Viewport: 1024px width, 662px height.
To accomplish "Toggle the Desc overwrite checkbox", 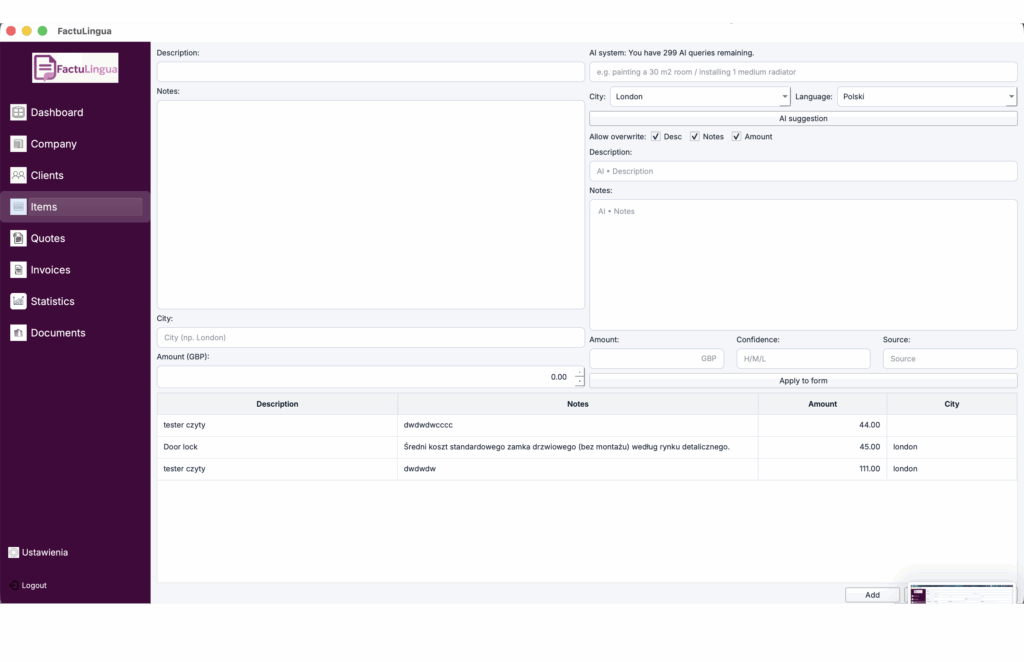I will point(656,137).
